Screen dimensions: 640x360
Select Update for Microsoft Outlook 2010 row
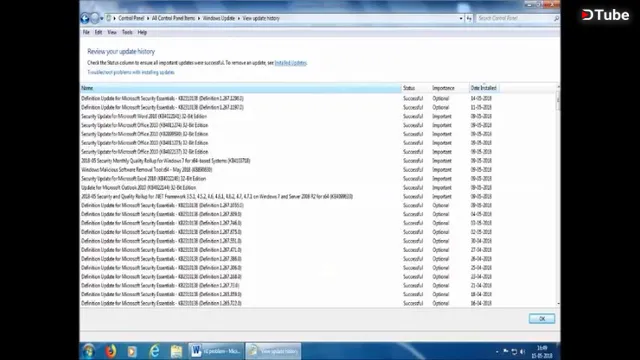(x=318, y=188)
